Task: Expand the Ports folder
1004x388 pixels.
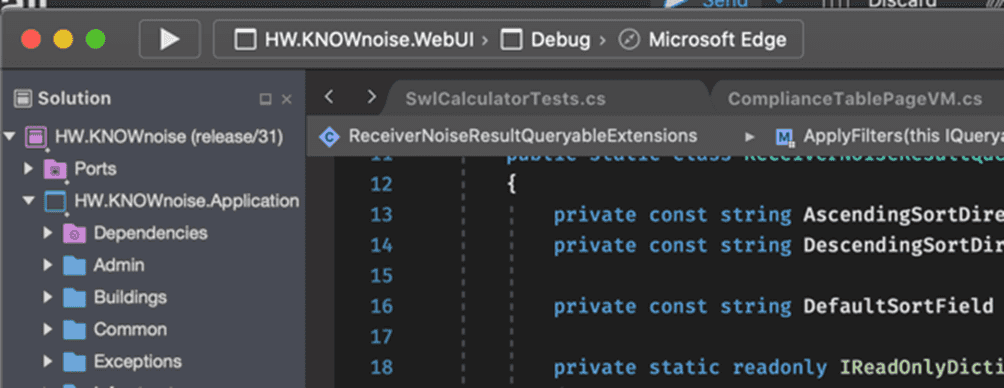Action: [28, 168]
